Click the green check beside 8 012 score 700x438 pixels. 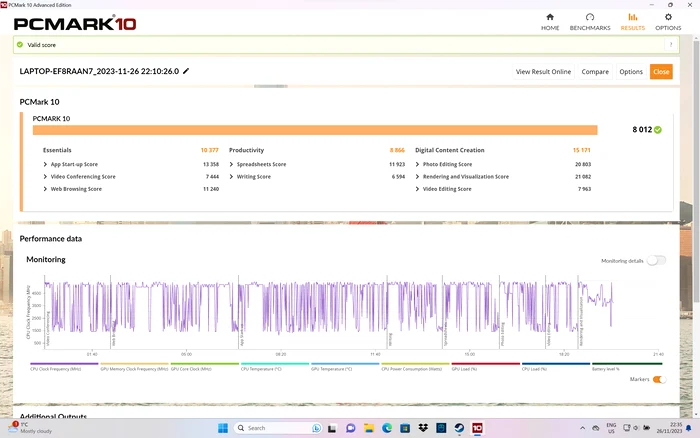pos(658,130)
